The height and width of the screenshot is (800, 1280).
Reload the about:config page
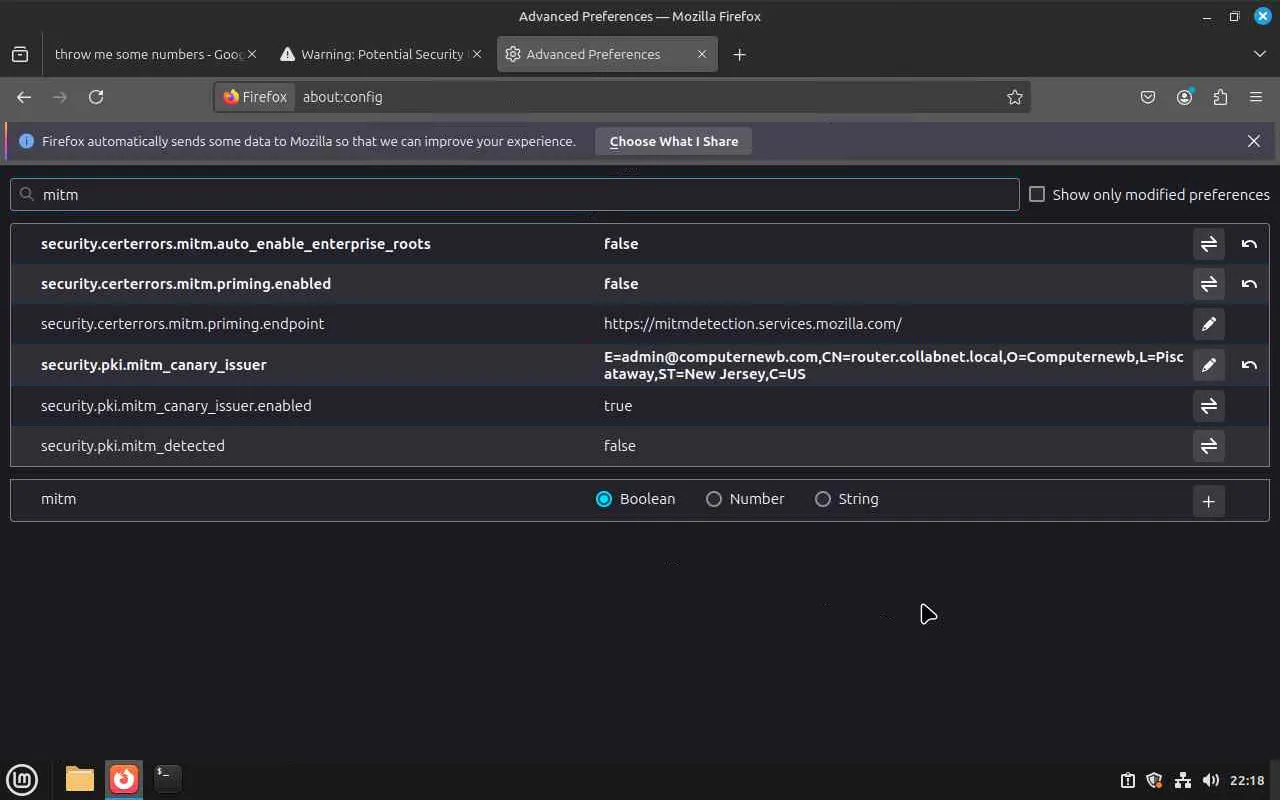[96, 97]
